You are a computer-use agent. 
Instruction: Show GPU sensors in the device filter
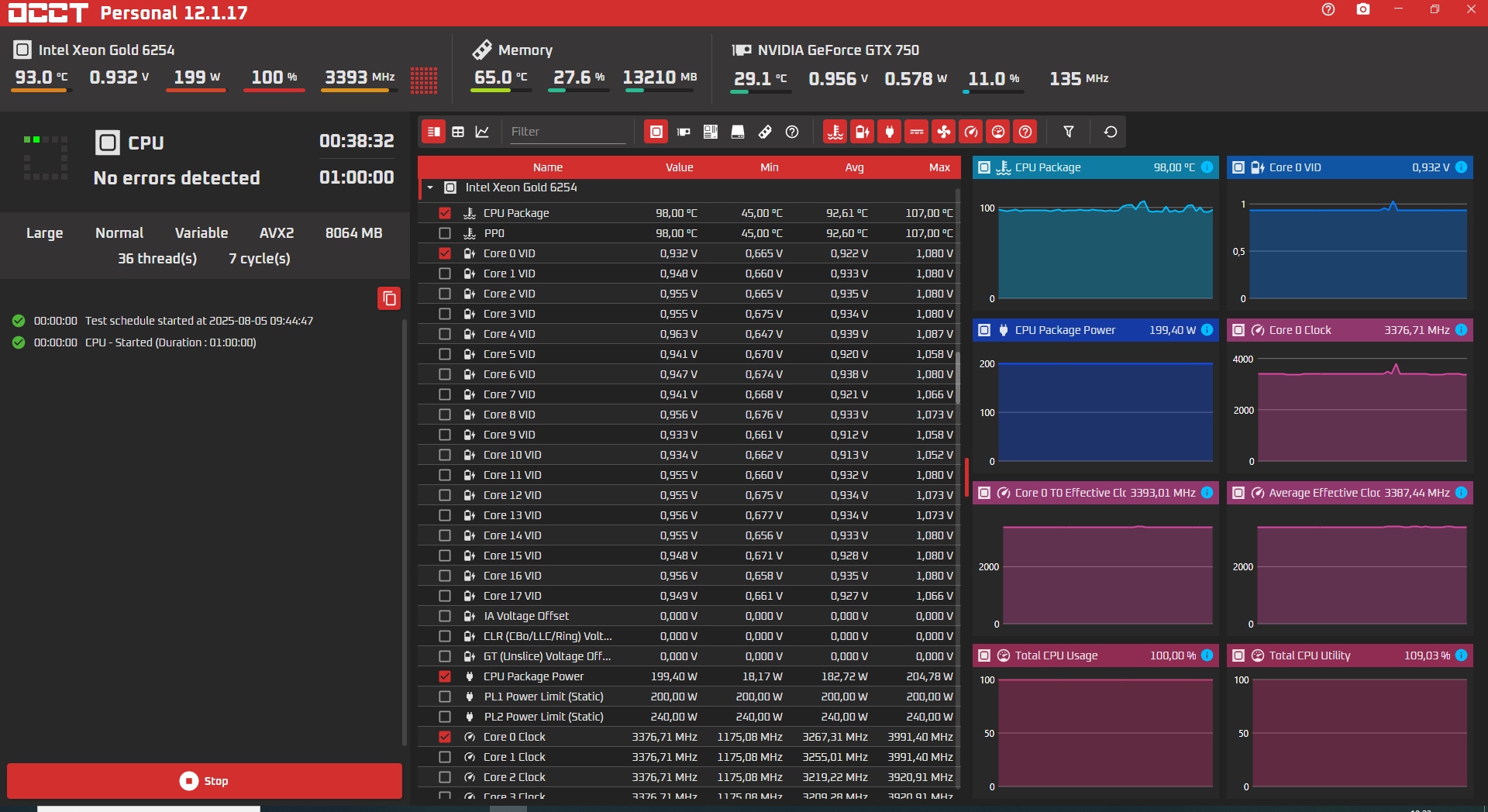[x=684, y=132]
